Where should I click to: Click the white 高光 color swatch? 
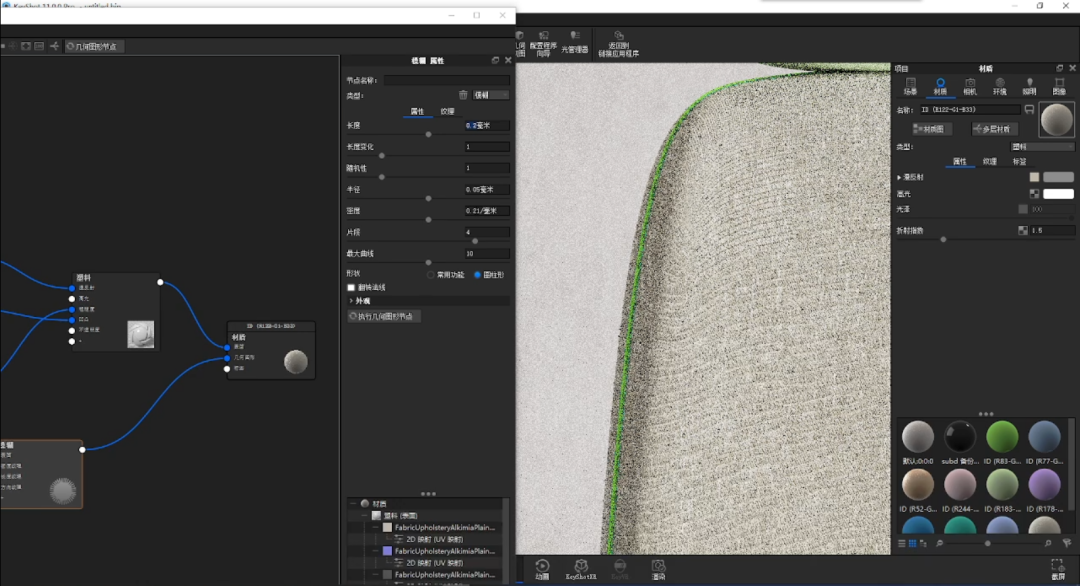pos(1059,194)
